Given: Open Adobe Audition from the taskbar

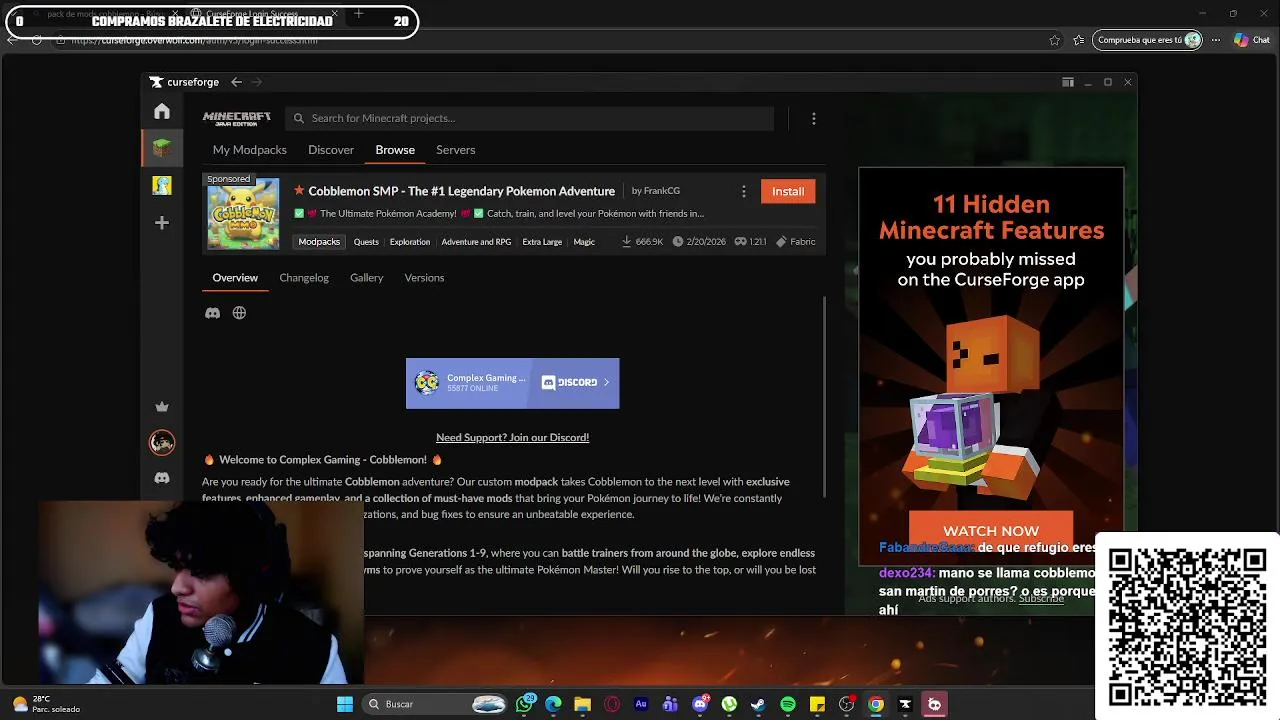Looking at the screenshot, I should [x=641, y=704].
